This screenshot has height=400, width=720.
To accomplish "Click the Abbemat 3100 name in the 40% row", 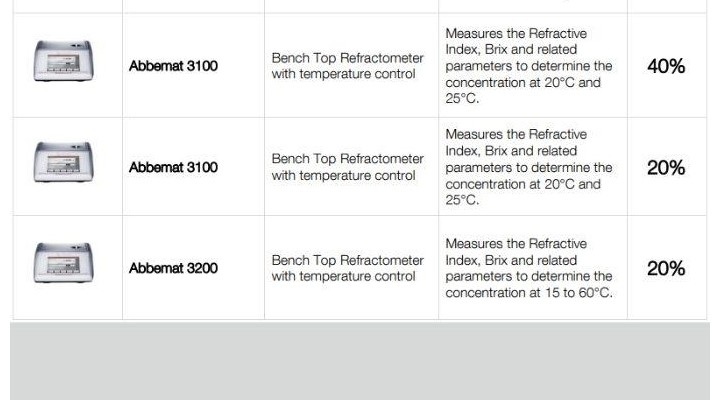I will (x=173, y=67).
